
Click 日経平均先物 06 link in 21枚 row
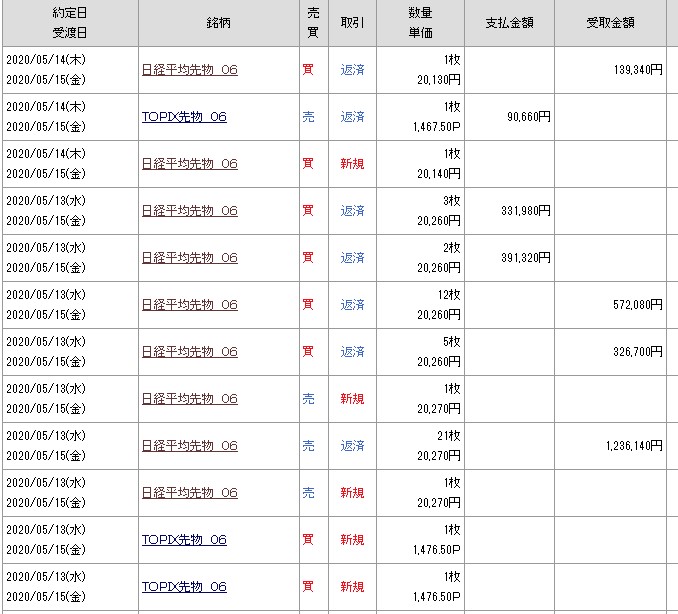click(190, 446)
